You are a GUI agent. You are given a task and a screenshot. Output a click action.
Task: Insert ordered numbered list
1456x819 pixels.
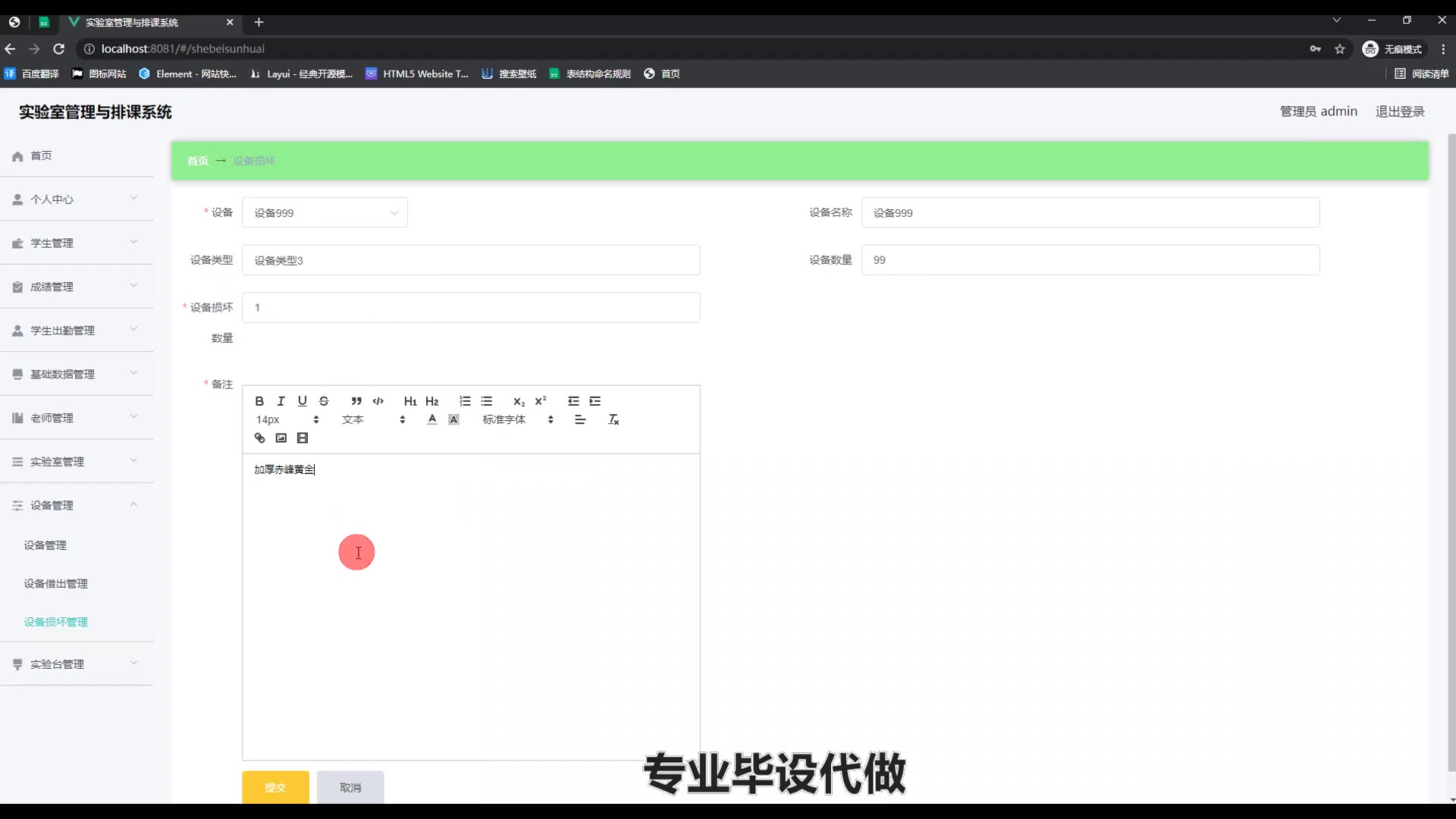465,401
